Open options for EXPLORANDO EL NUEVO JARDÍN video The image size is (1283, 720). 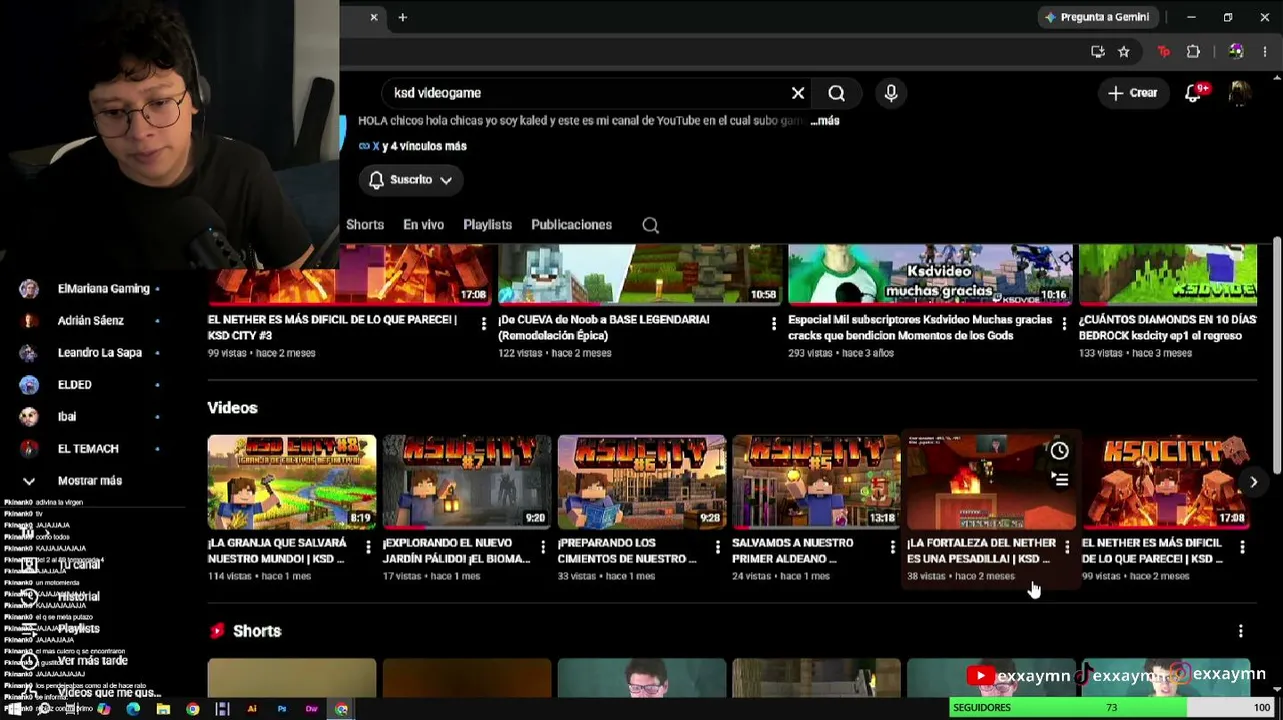(x=543, y=547)
